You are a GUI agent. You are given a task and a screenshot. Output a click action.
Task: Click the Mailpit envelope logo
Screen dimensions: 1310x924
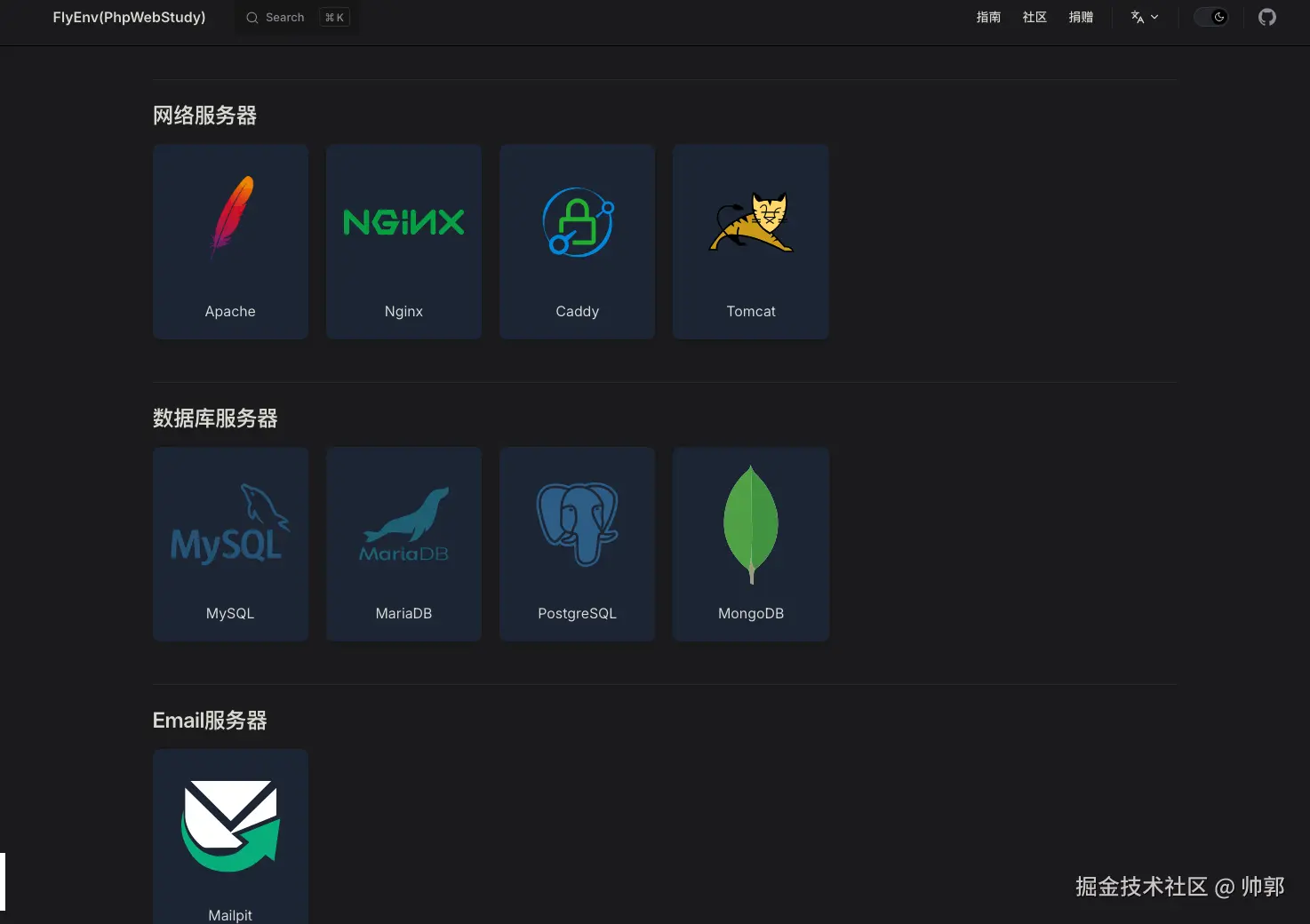click(x=230, y=825)
